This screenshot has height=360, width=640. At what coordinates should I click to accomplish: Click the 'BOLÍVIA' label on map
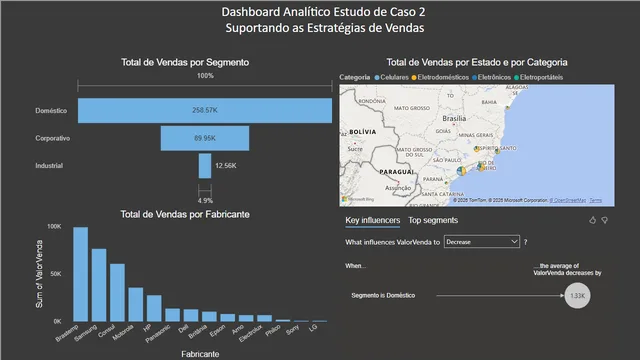pyautogui.click(x=362, y=132)
